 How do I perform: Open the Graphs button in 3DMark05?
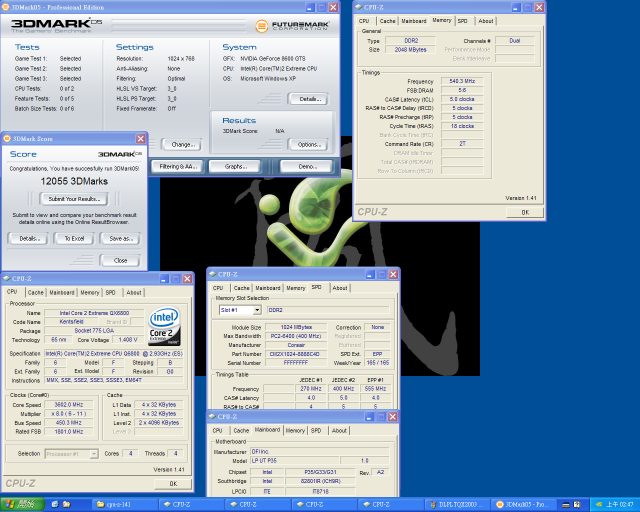coord(235,167)
